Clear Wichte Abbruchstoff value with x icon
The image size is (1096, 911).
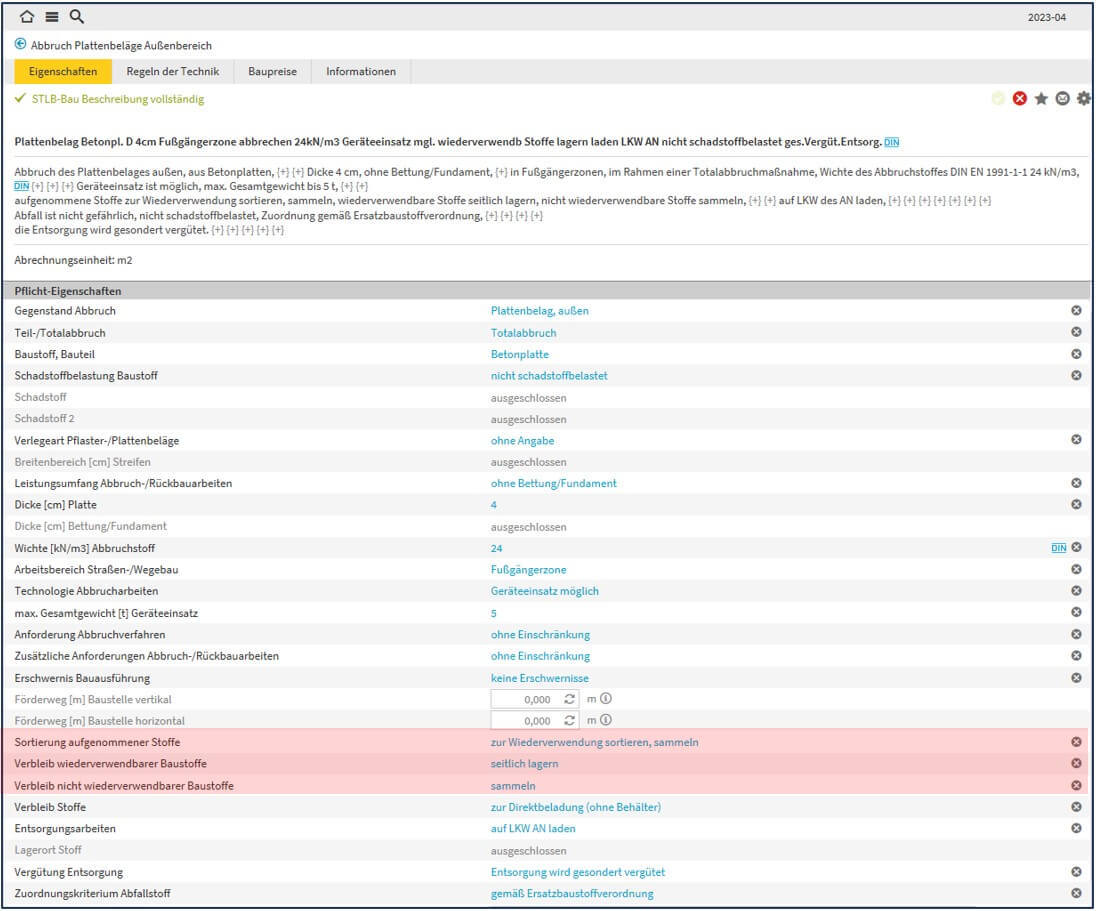1076,547
